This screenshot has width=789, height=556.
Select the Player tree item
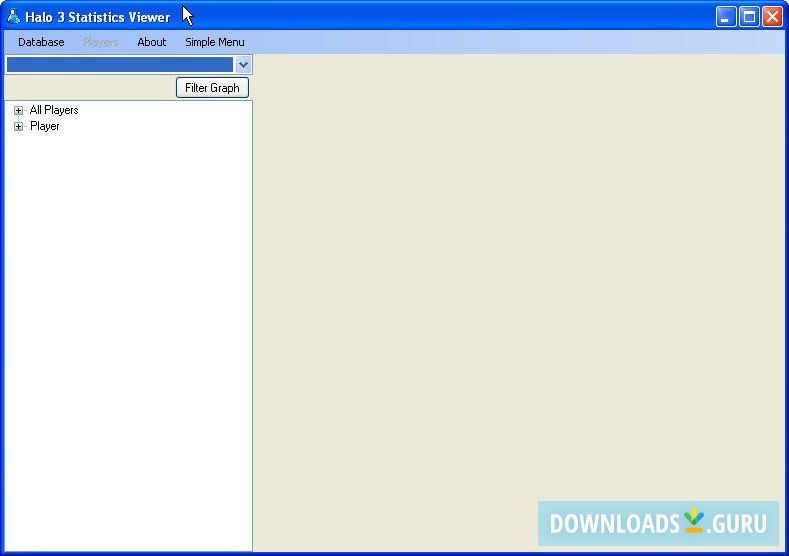point(45,126)
